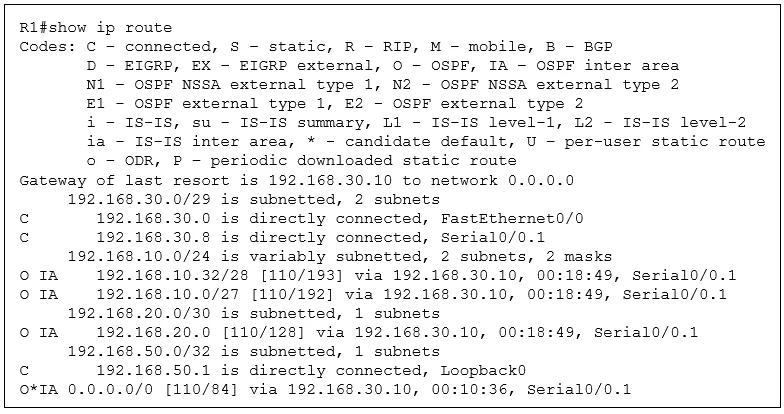Click the 192.168.30.0/29 is subnetted header
Image resolution: width=784 pixels, height=414 pixels.
tap(254, 200)
